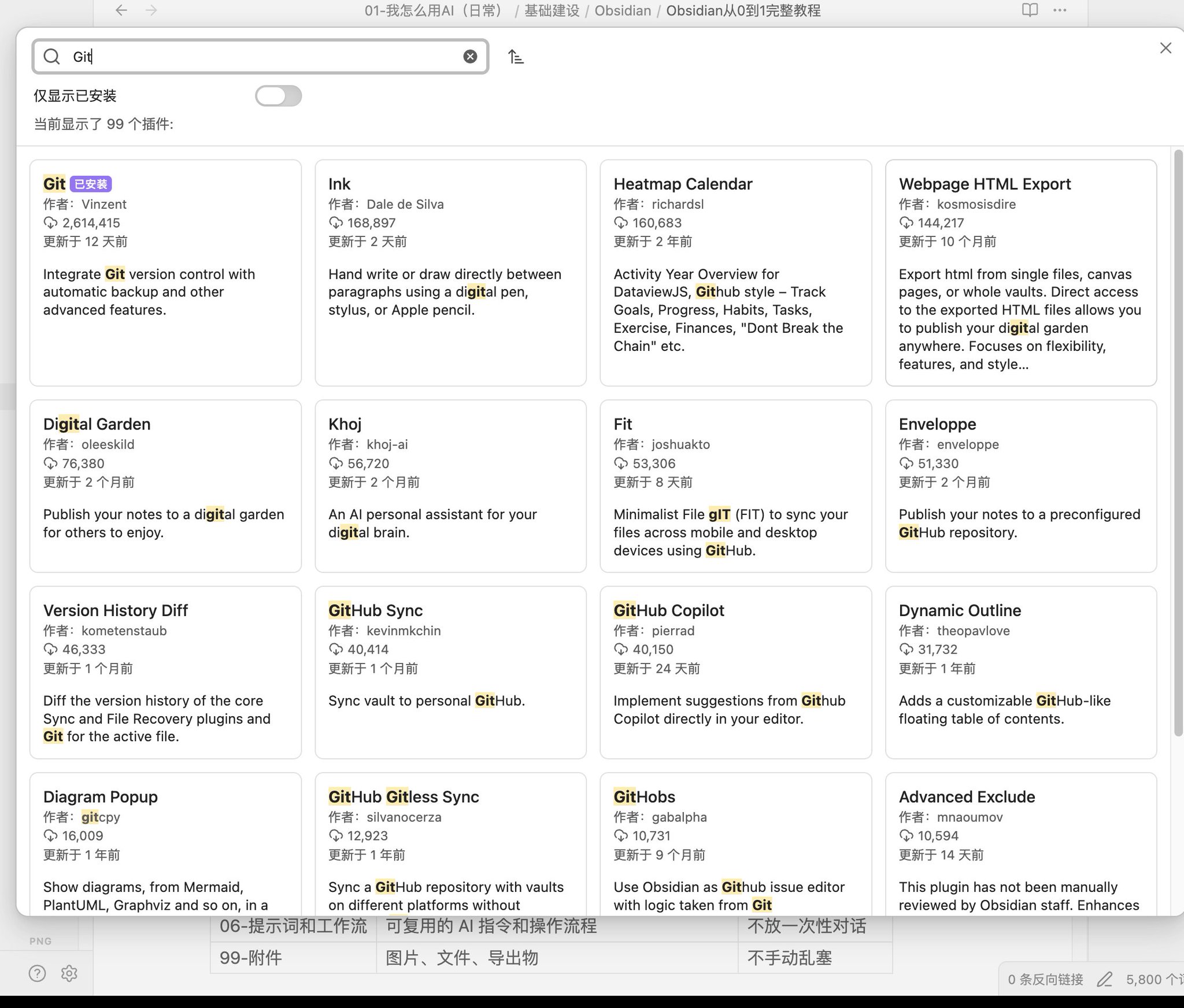Click the download icon on Khoj card
1184x1008 pixels.
[335, 464]
